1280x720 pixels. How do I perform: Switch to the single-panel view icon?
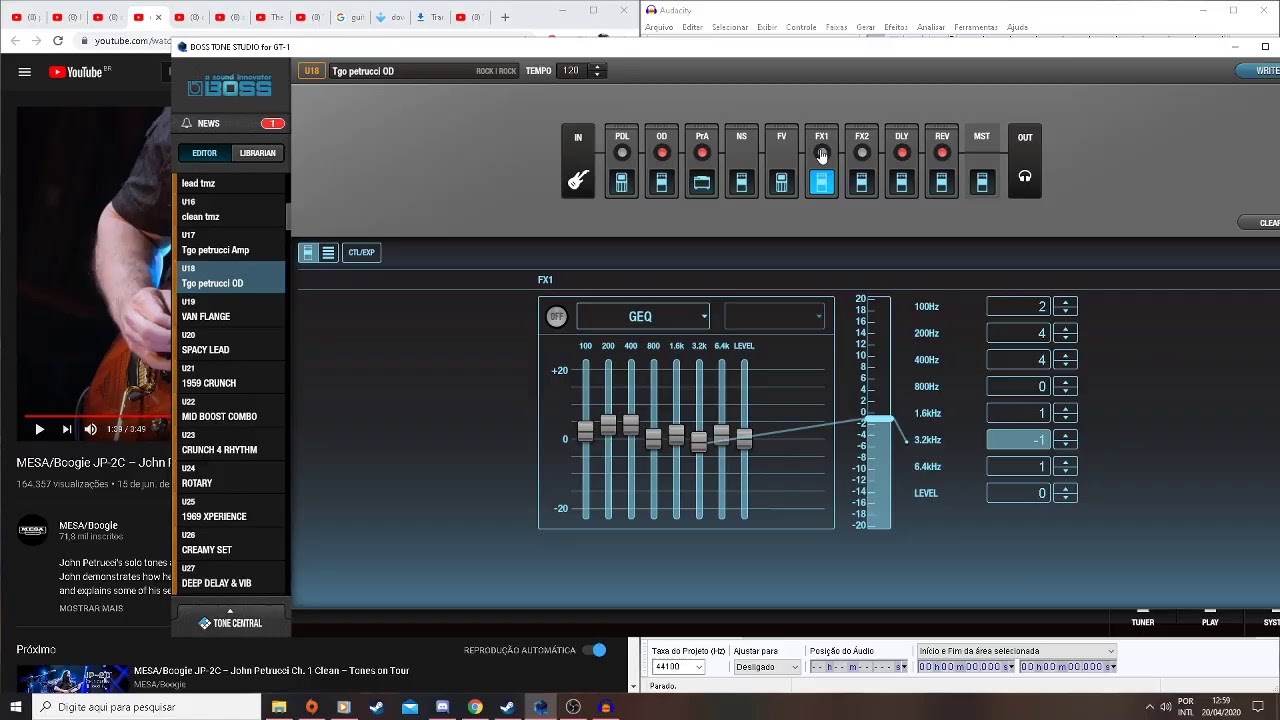coord(308,253)
